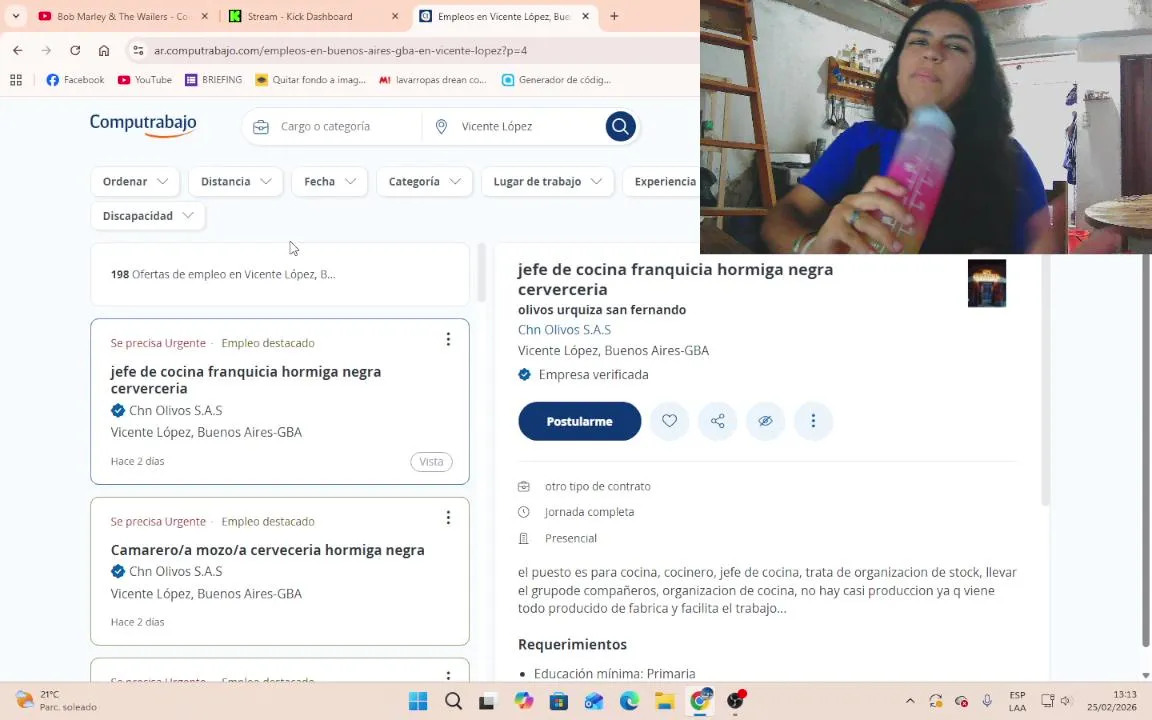The image size is (1152, 720).
Task: Click the Cargo o categoría search field
Action: pos(332,126)
